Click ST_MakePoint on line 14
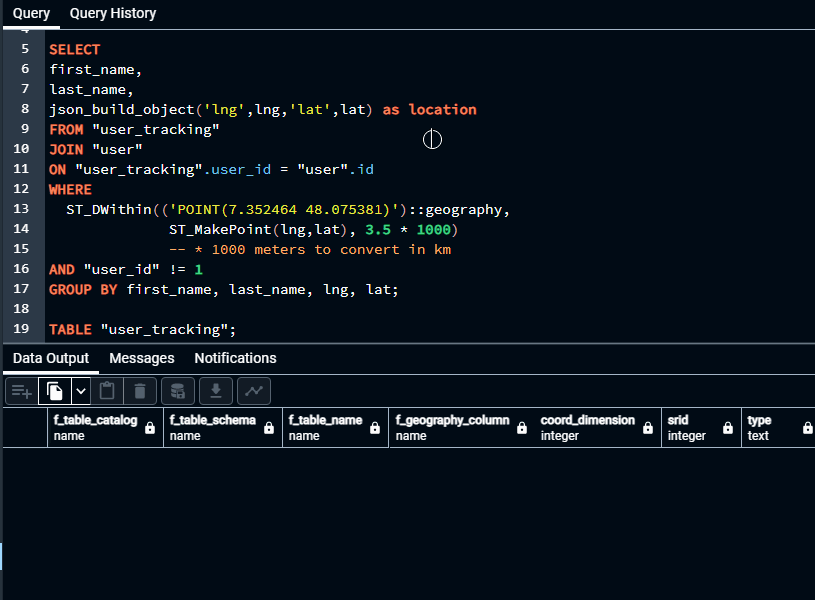The image size is (815, 600). [x=220, y=230]
